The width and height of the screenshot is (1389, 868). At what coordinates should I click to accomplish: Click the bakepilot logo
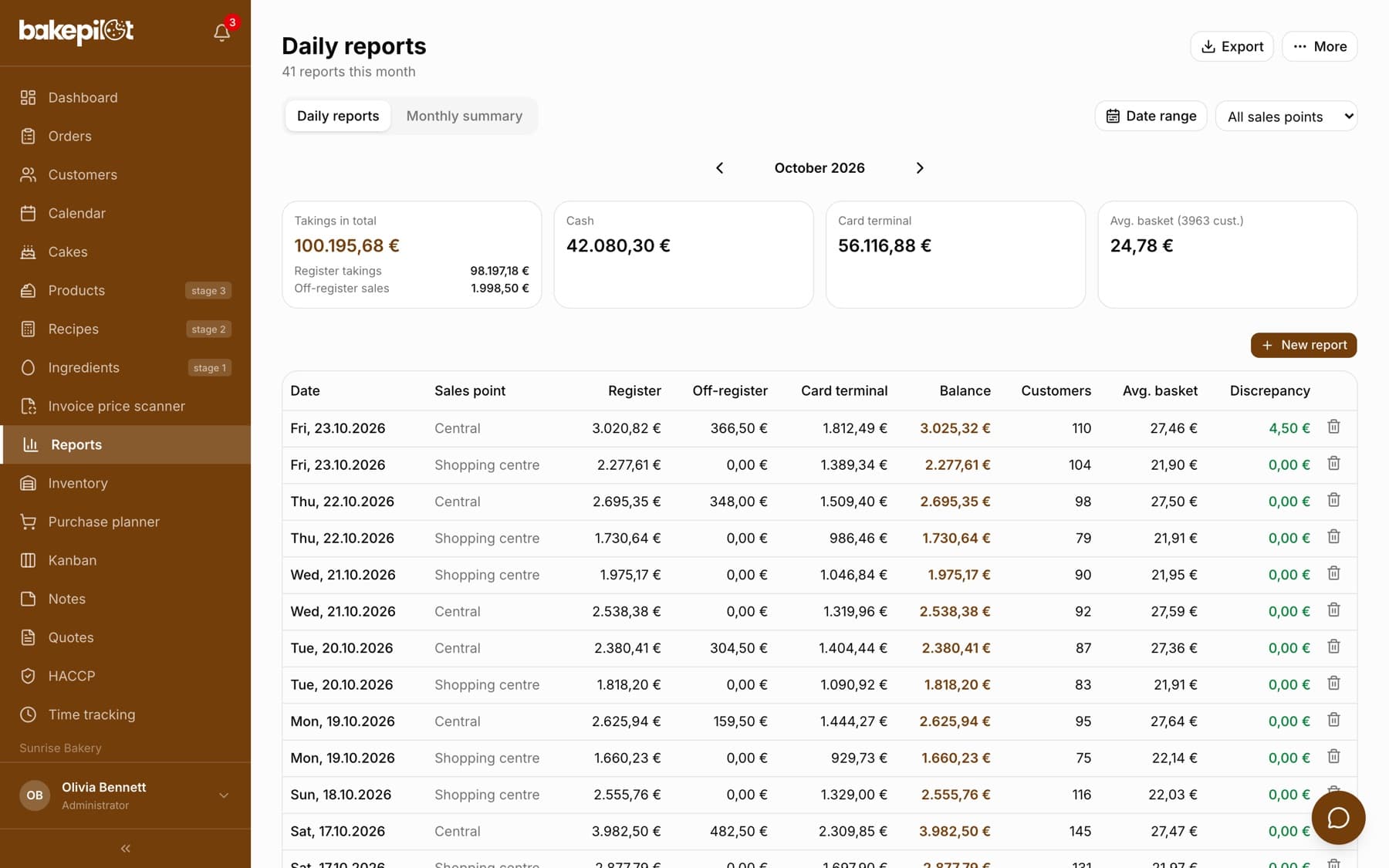(x=76, y=31)
